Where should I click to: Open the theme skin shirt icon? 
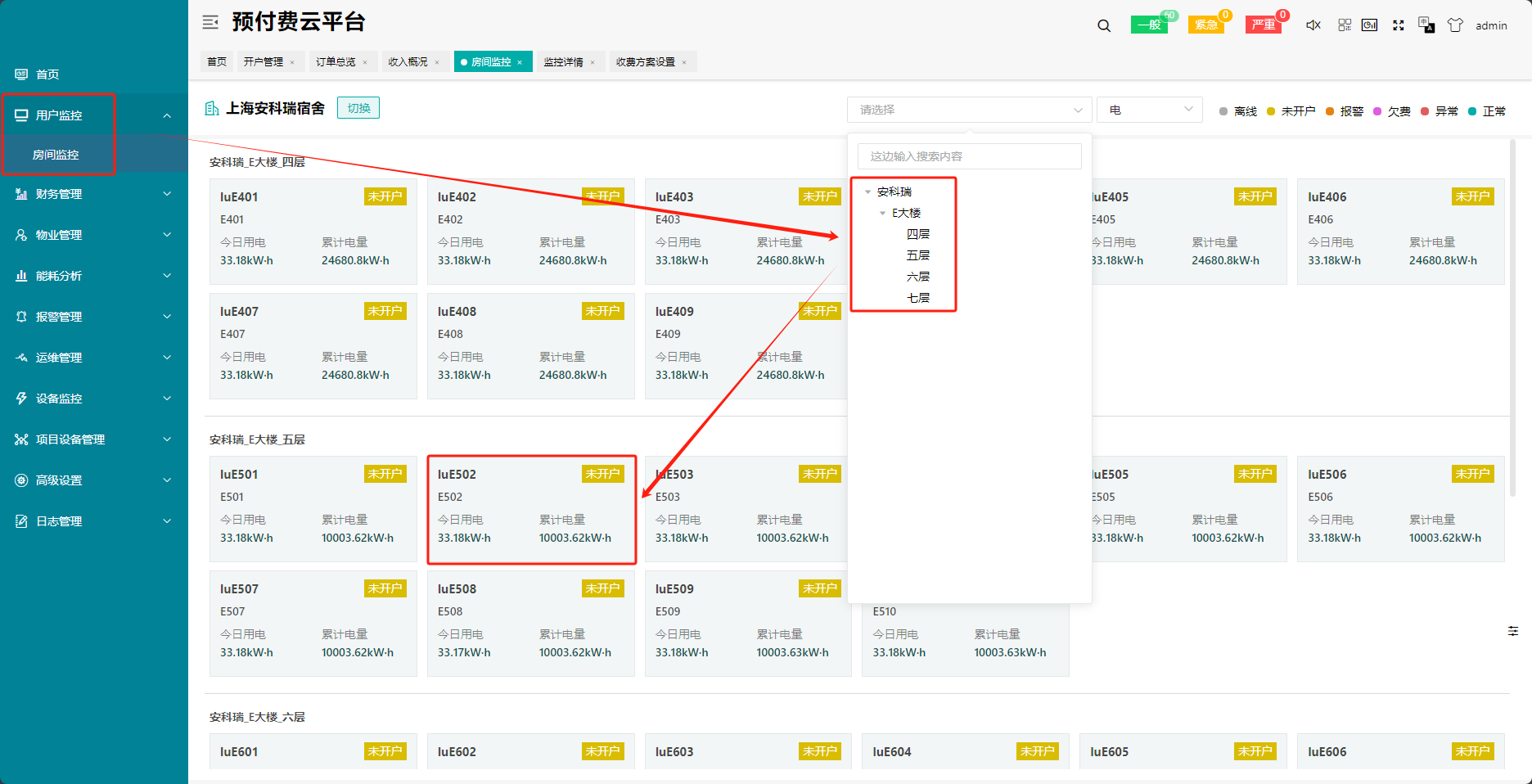(1455, 25)
